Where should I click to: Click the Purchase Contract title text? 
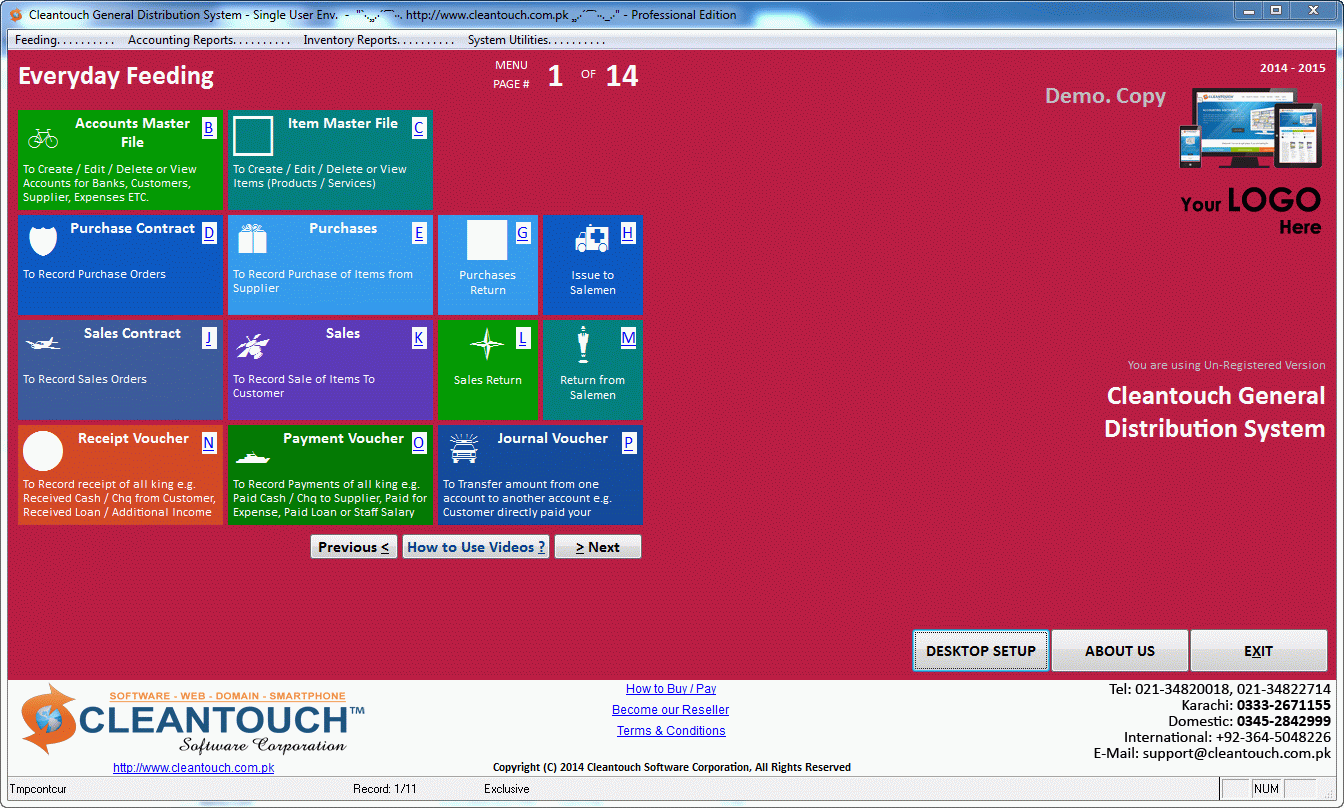point(132,229)
